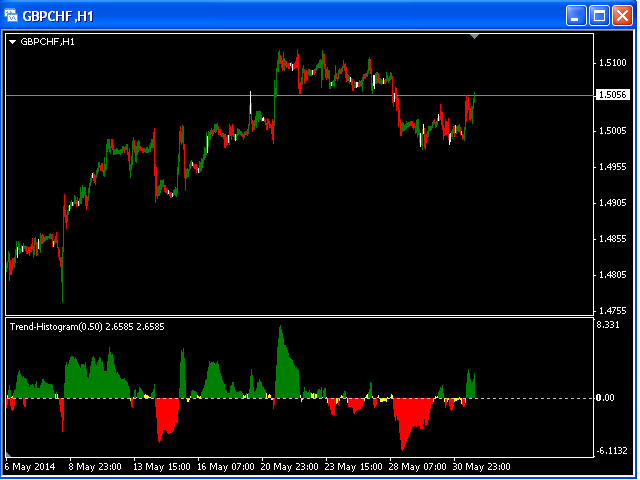This screenshot has width=640, height=480.
Task: Select the horizontal bid price line
Action: tap(300, 96)
